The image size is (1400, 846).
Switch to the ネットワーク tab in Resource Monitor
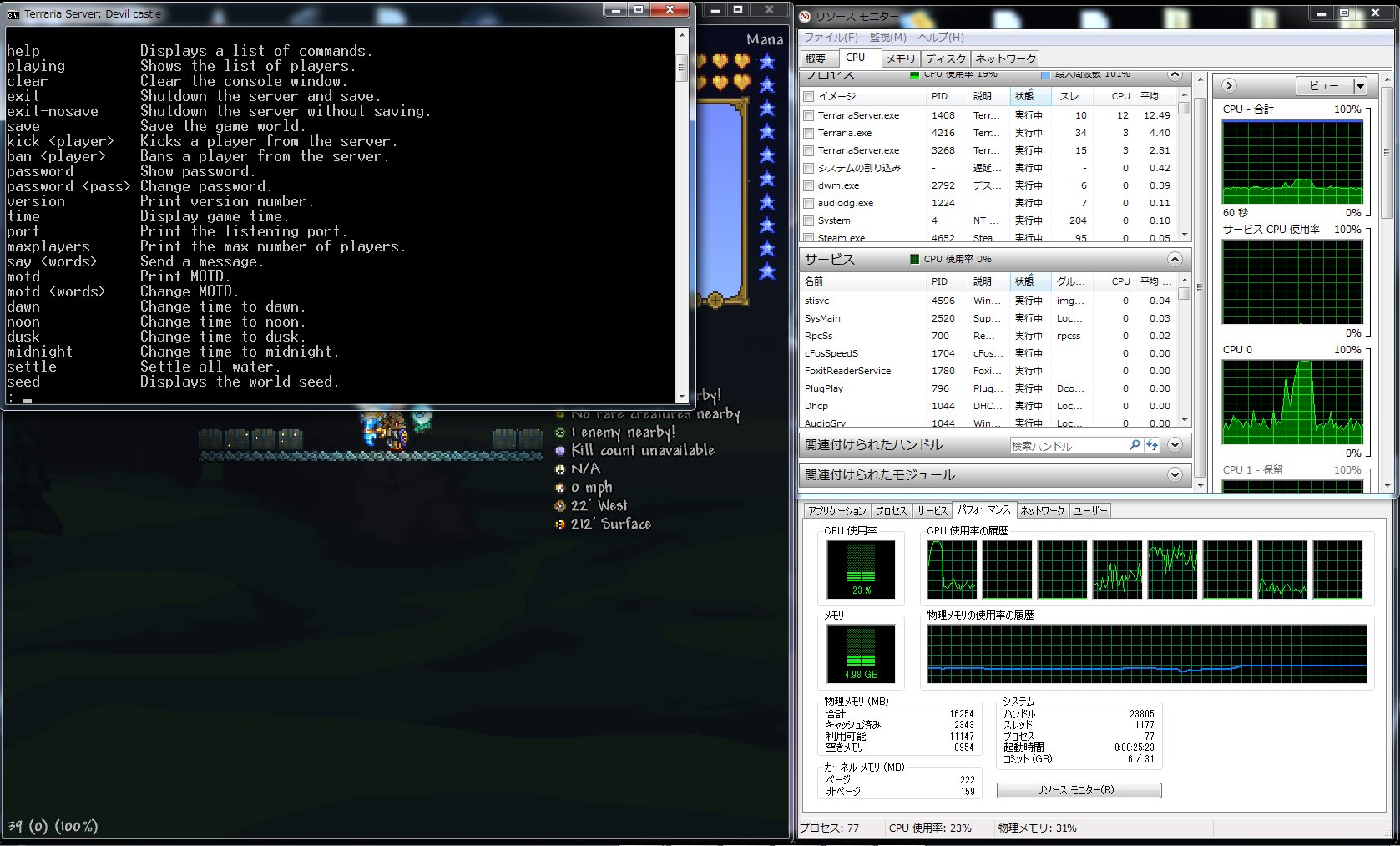[1005, 58]
